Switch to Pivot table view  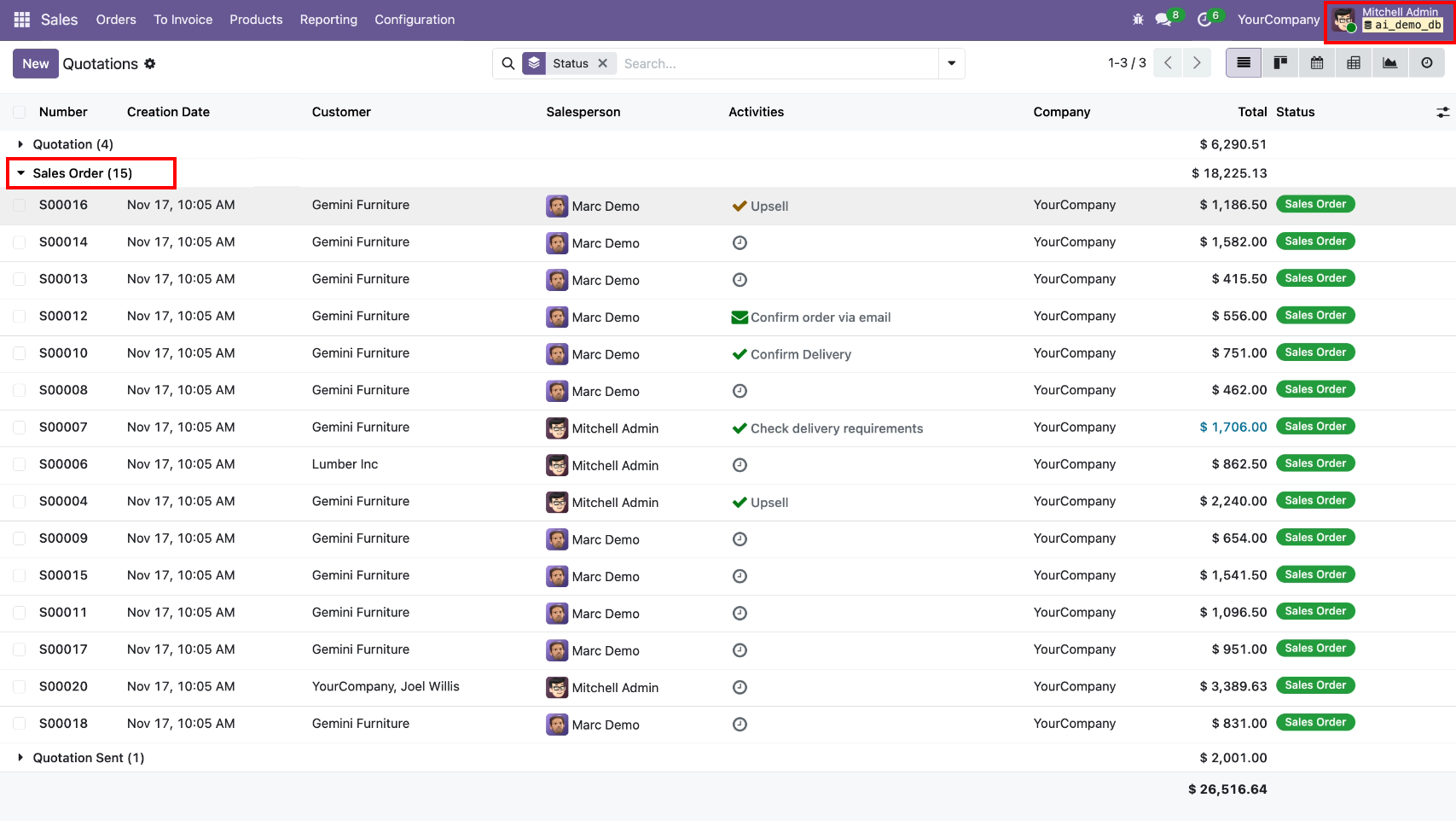click(1354, 63)
